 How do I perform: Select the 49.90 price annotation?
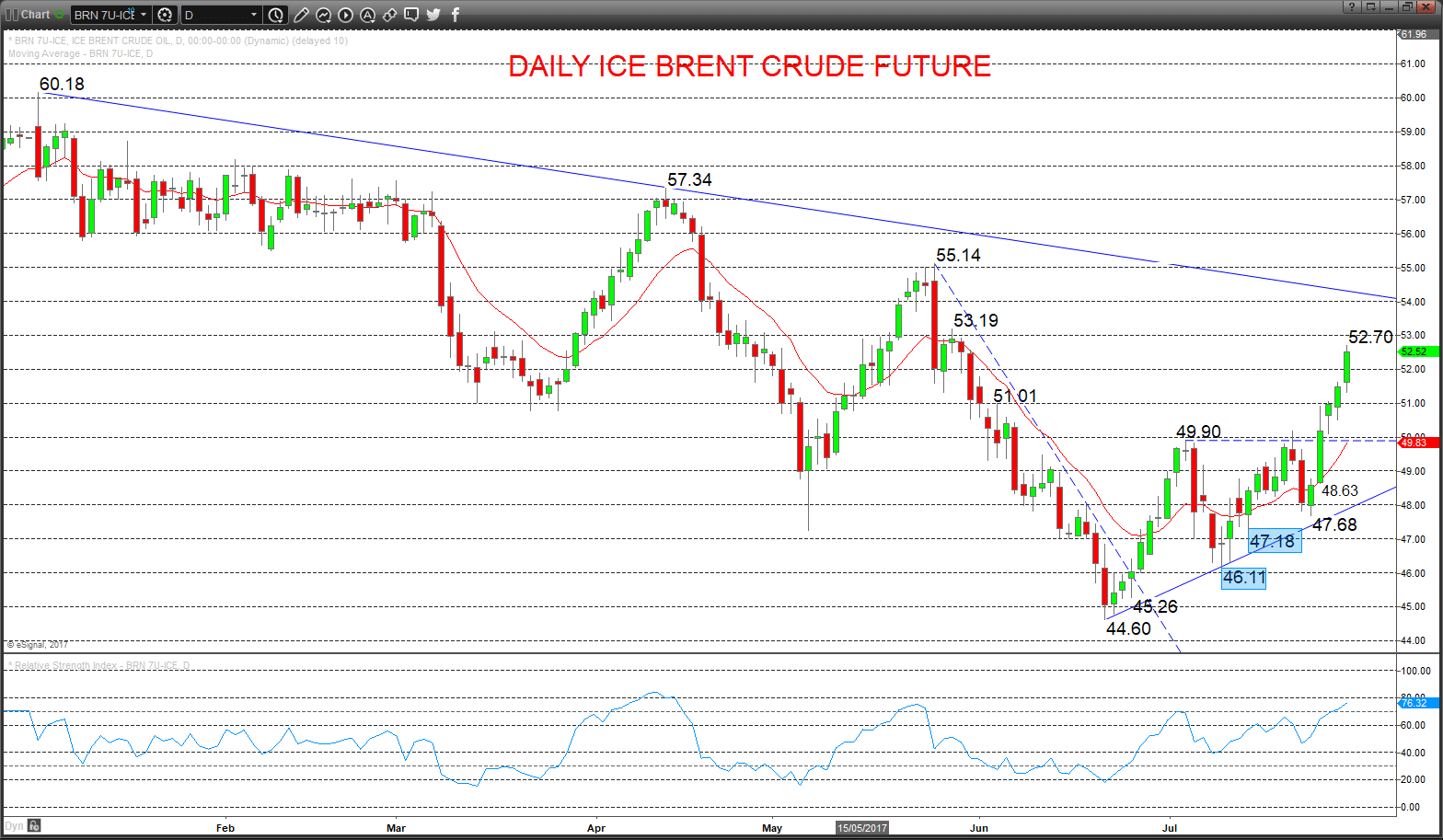pos(1198,432)
